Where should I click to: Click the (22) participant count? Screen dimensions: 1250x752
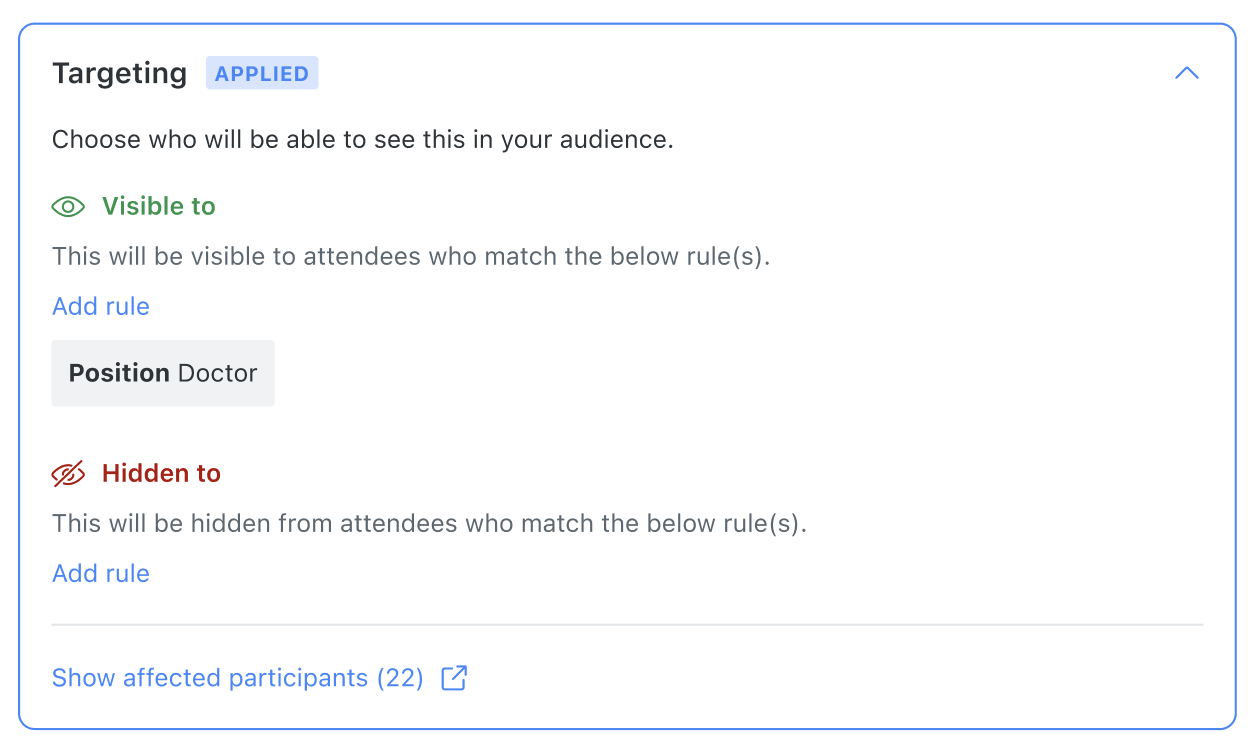pyautogui.click(x=400, y=678)
